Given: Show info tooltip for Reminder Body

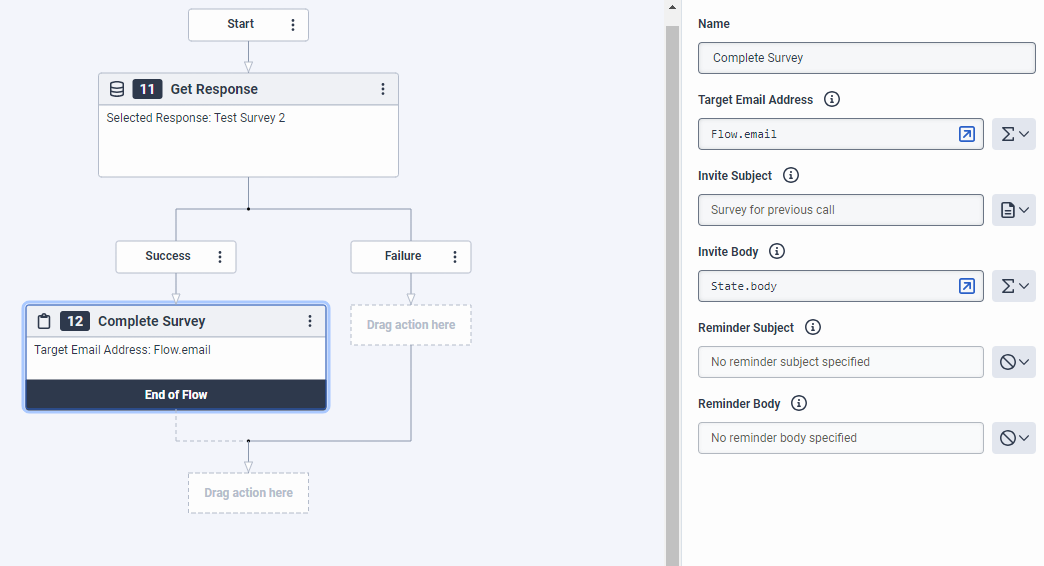Looking at the screenshot, I should (x=799, y=404).
